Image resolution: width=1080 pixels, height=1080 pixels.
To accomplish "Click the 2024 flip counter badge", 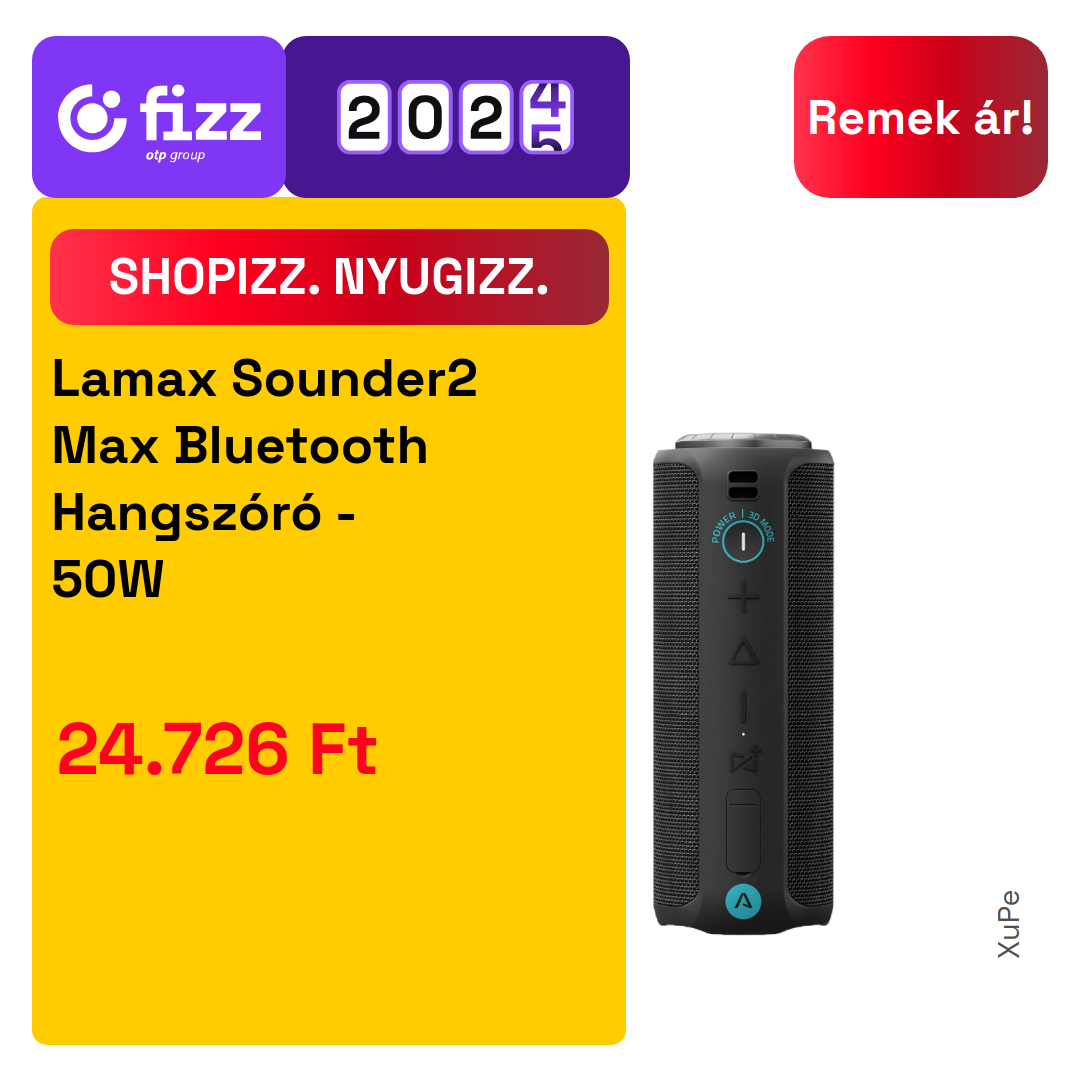I will 457,117.
